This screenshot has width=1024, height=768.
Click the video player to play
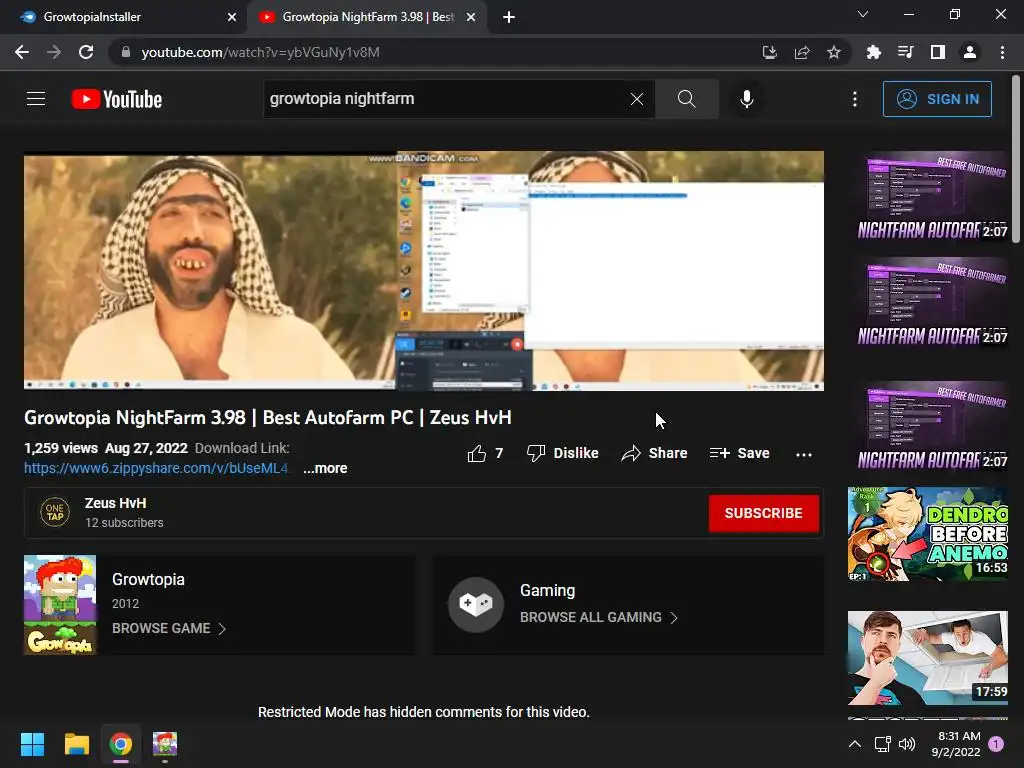(x=424, y=270)
